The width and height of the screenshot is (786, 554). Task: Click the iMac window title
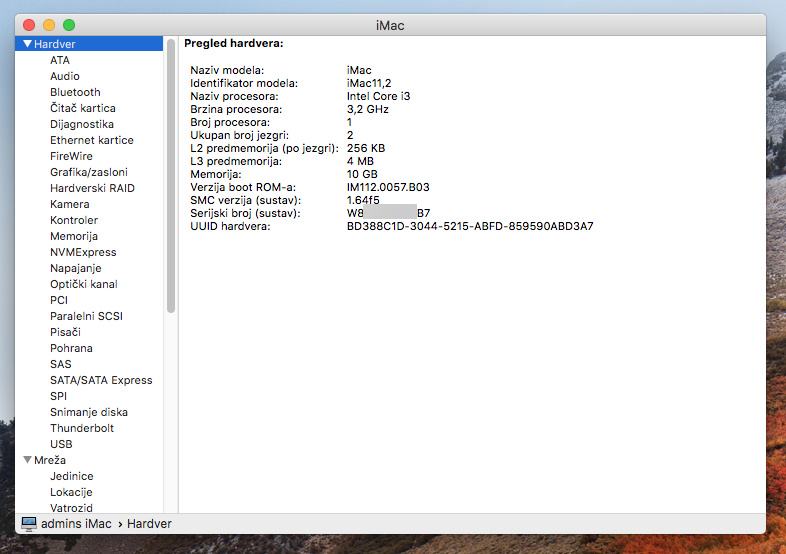(x=390, y=26)
